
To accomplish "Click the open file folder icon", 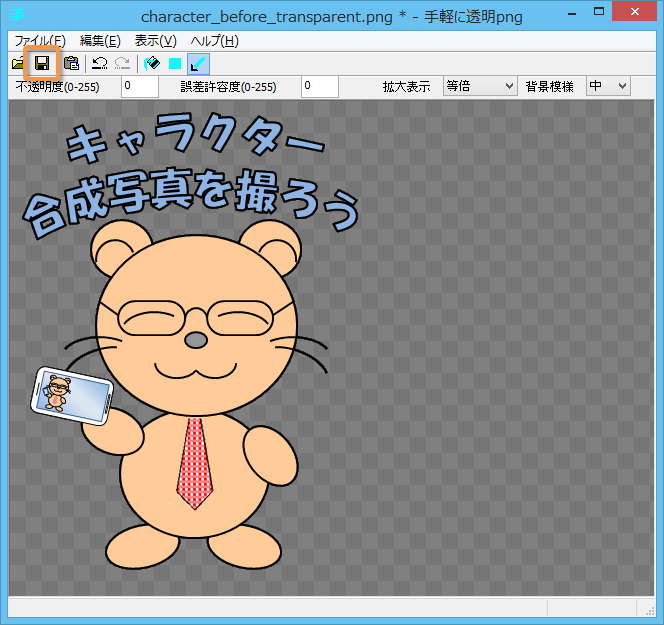I will tap(18, 63).
